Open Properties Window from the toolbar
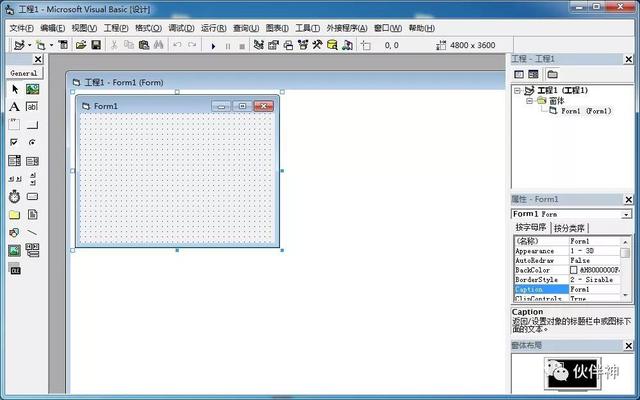This screenshot has height=400, width=640. click(273, 45)
